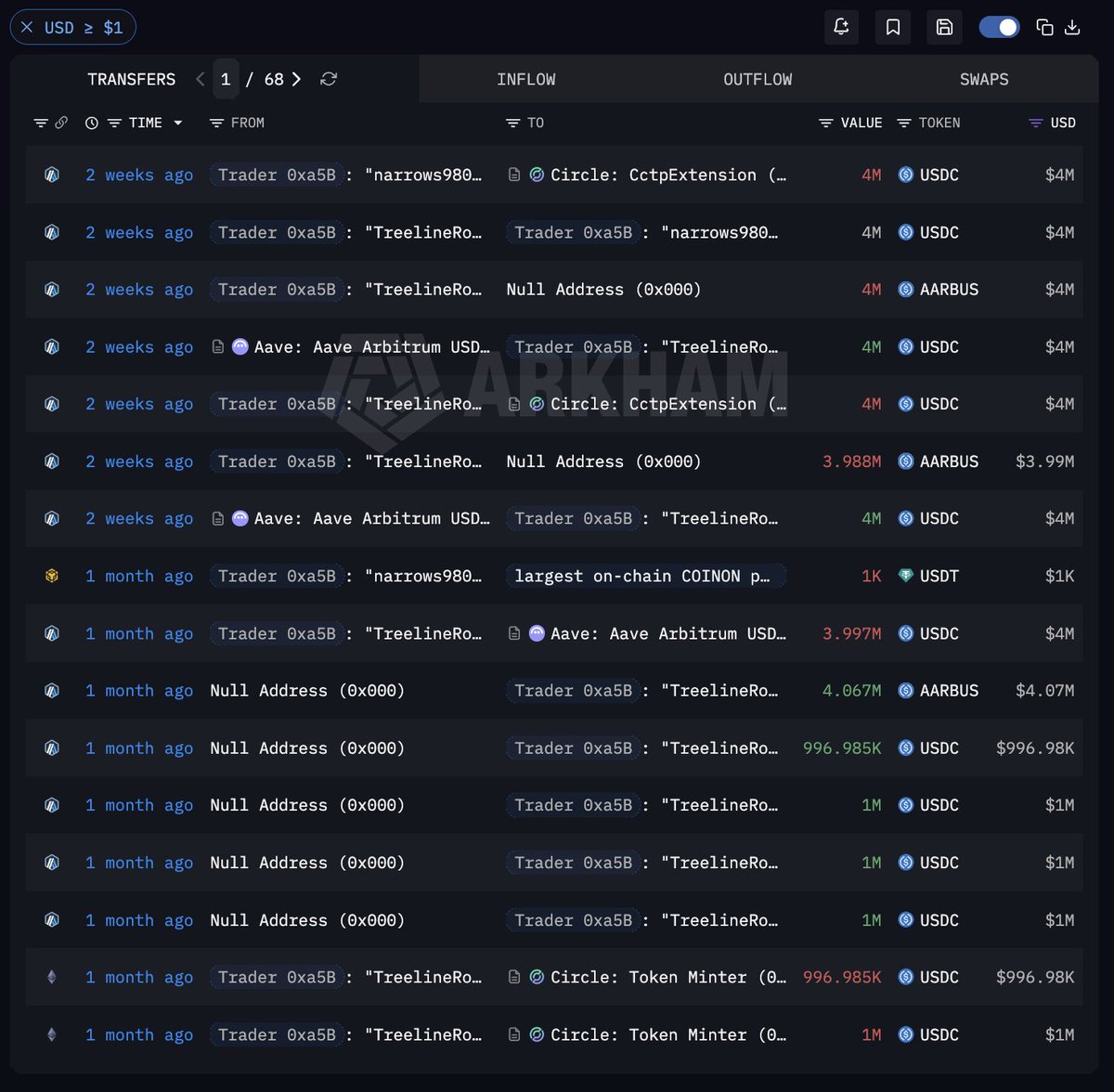Image resolution: width=1114 pixels, height=1092 pixels.
Task: Open the VALUE column filter
Action: coord(826,123)
